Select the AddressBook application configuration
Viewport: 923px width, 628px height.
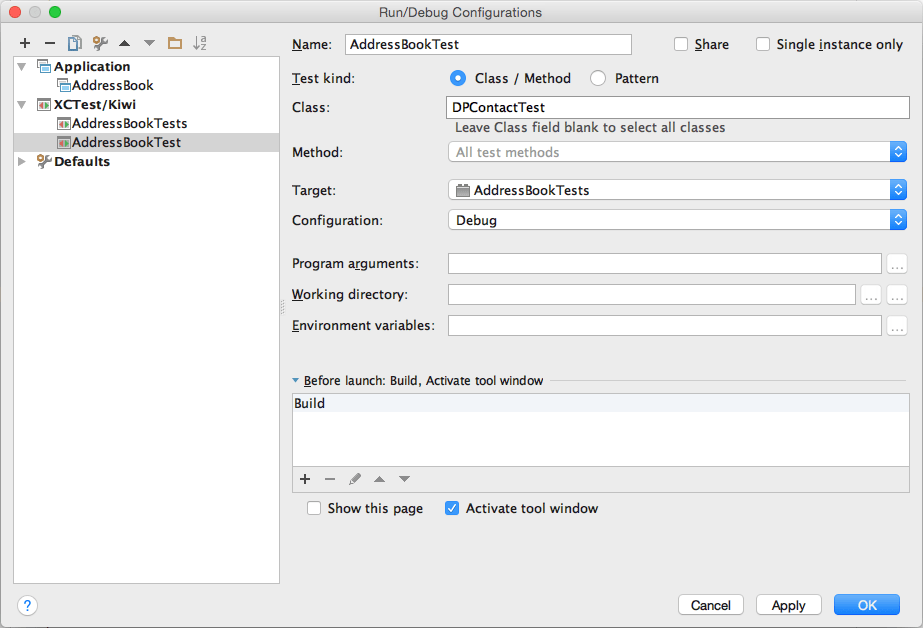click(112, 85)
